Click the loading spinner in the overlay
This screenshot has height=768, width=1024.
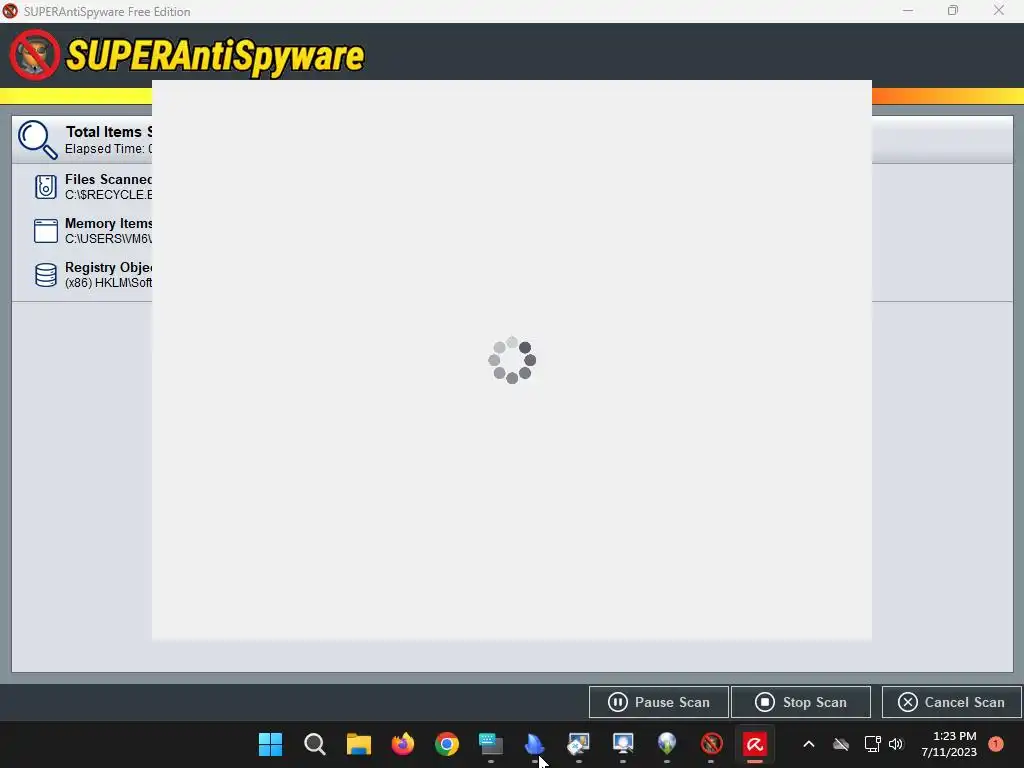[x=512, y=360]
